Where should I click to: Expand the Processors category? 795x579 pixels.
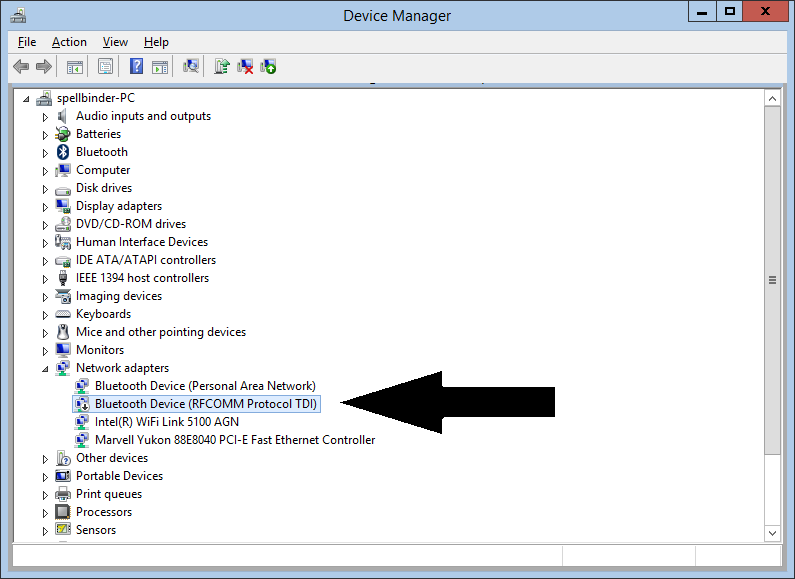coord(45,512)
